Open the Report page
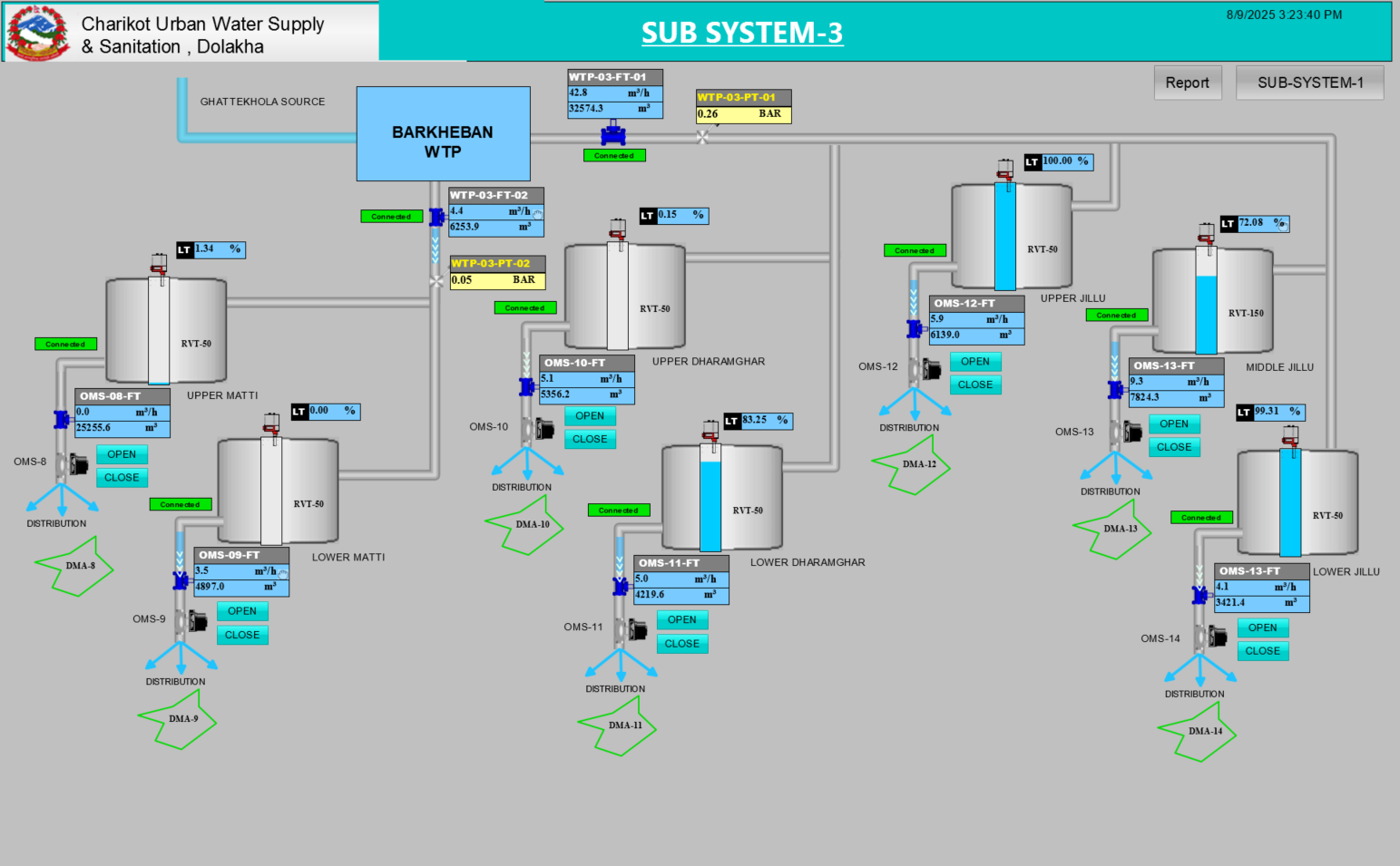The width and height of the screenshot is (1400, 866). (x=1188, y=83)
